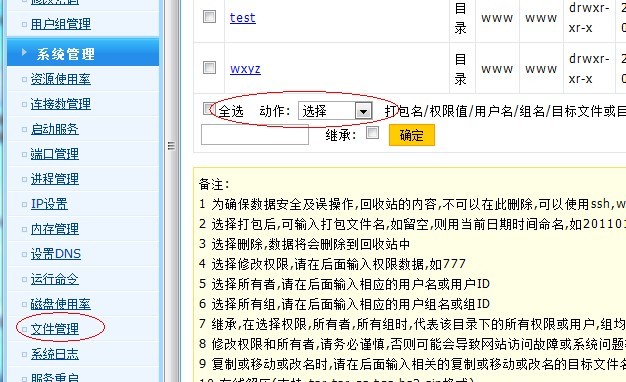Viewport: 626px width, 382px height.
Task: Go to 进程管理 in sidebar
Action: pyautogui.click(x=55, y=179)
